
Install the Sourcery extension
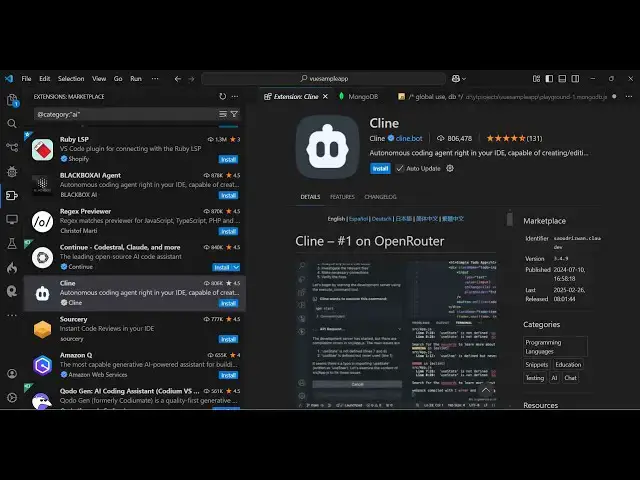click(x=228, y=339)
